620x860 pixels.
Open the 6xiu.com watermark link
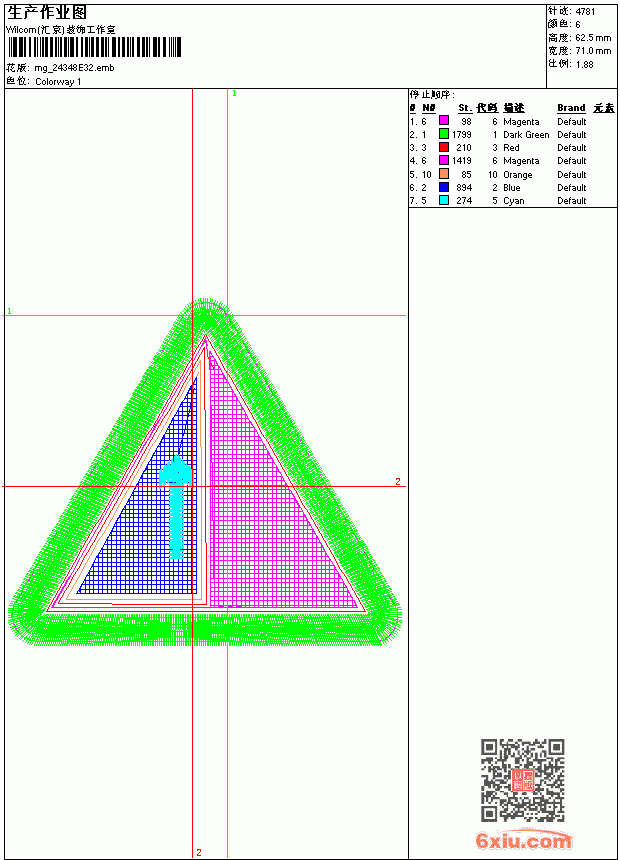click(x=523, y=840)
